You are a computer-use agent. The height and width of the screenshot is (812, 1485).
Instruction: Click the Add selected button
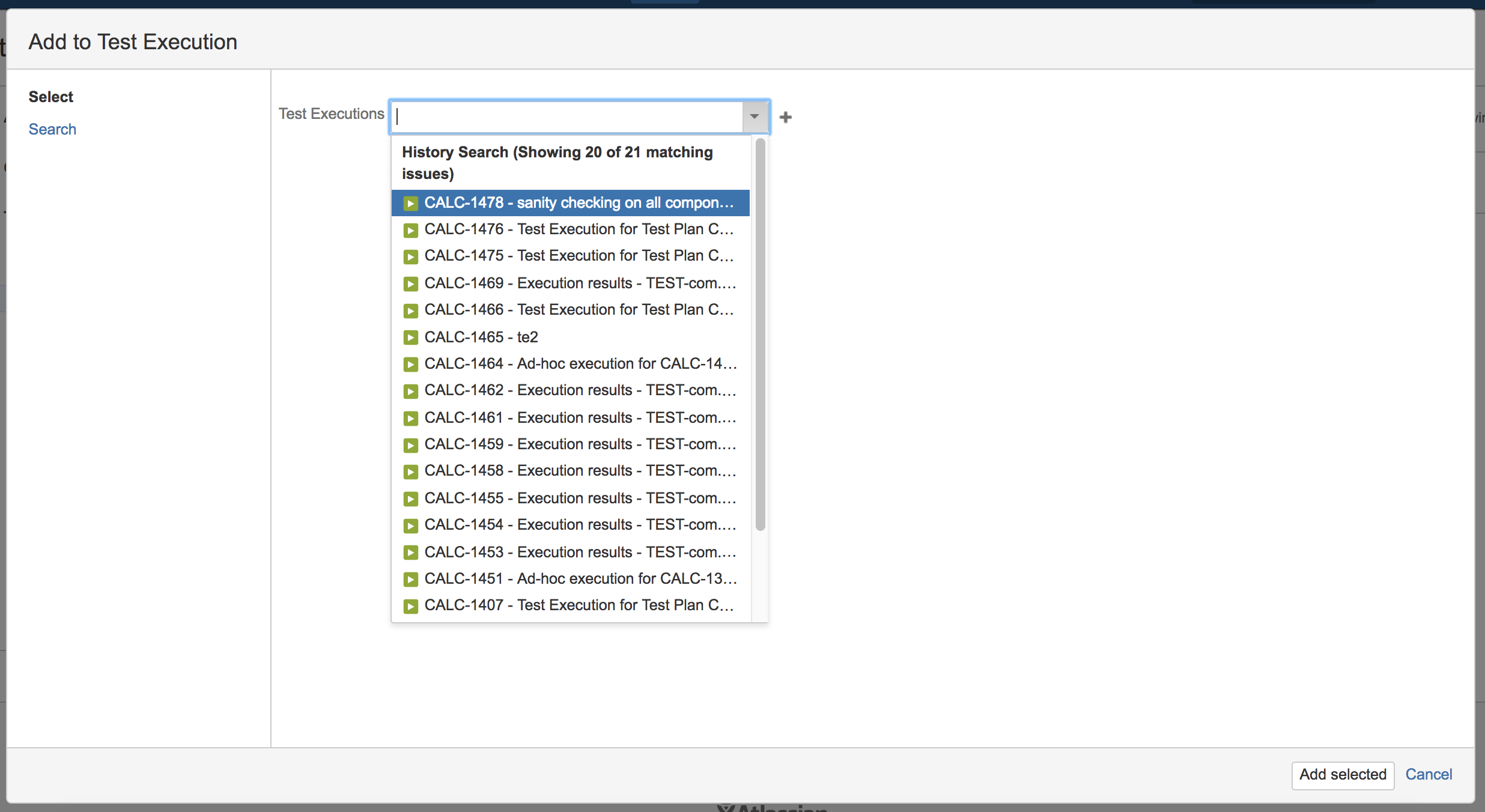(x=1343, y=775)
